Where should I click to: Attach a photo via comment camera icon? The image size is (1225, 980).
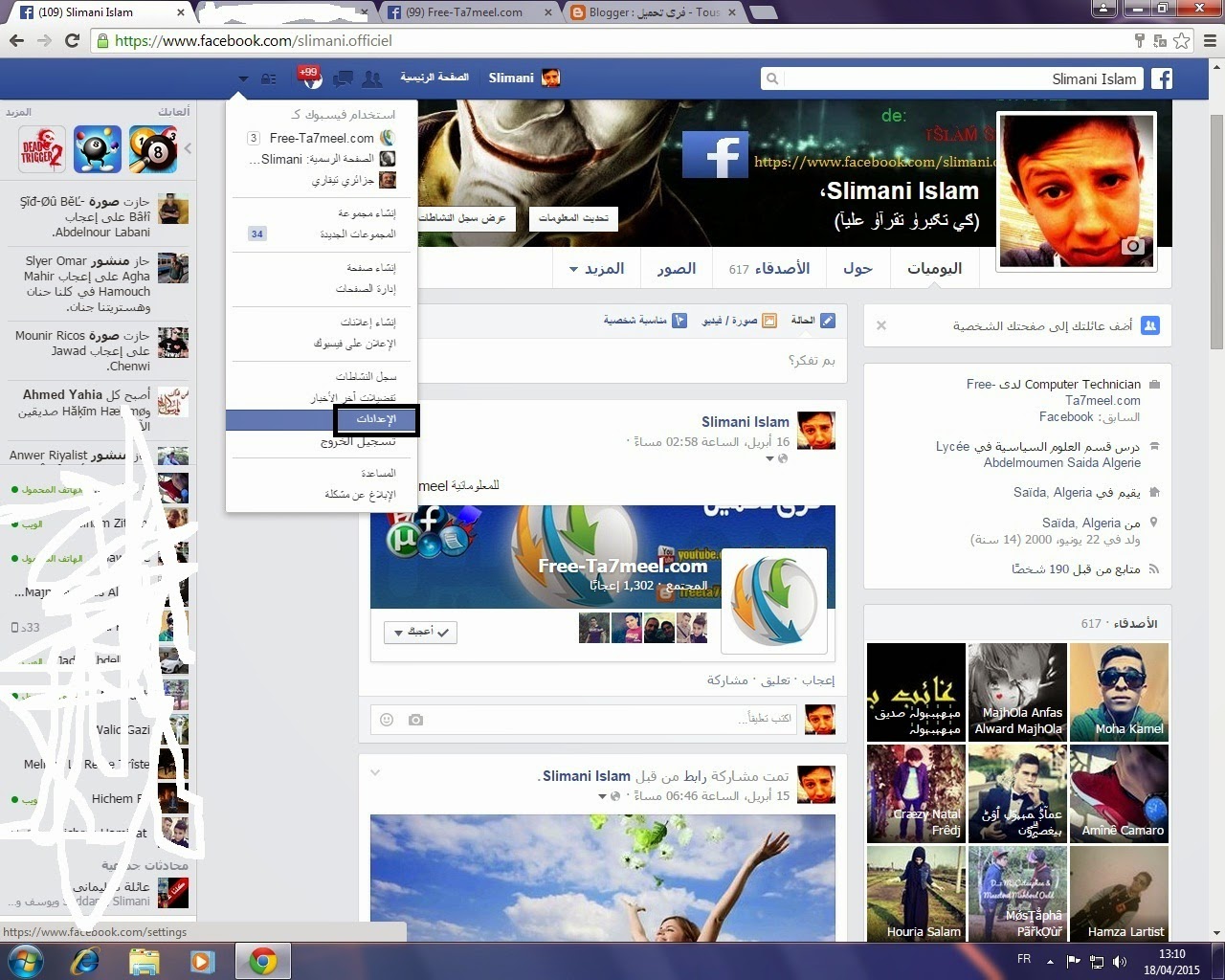415,720
